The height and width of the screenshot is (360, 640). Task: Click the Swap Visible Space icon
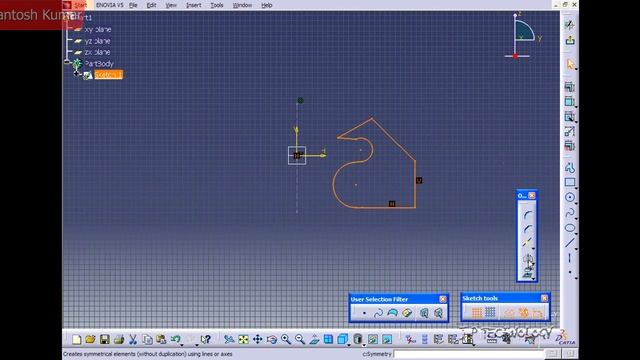(387, 340)
